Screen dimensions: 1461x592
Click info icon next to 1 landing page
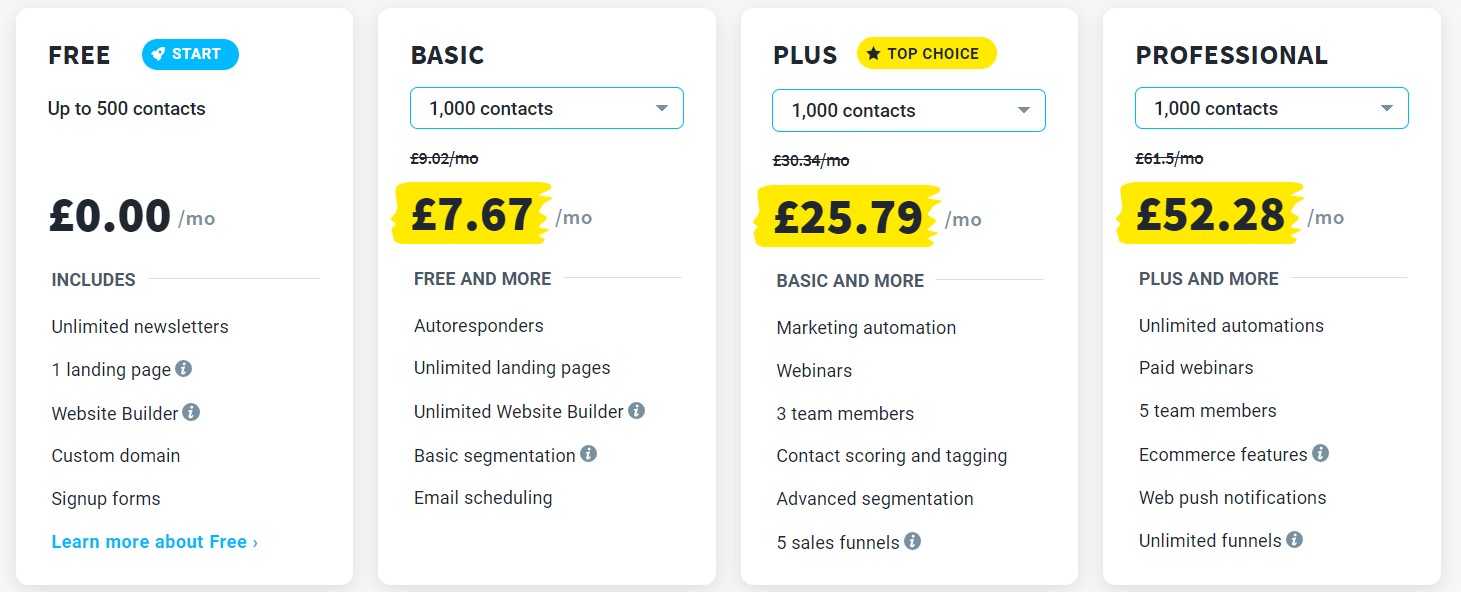pyautogui.click(x=183, y=369)
